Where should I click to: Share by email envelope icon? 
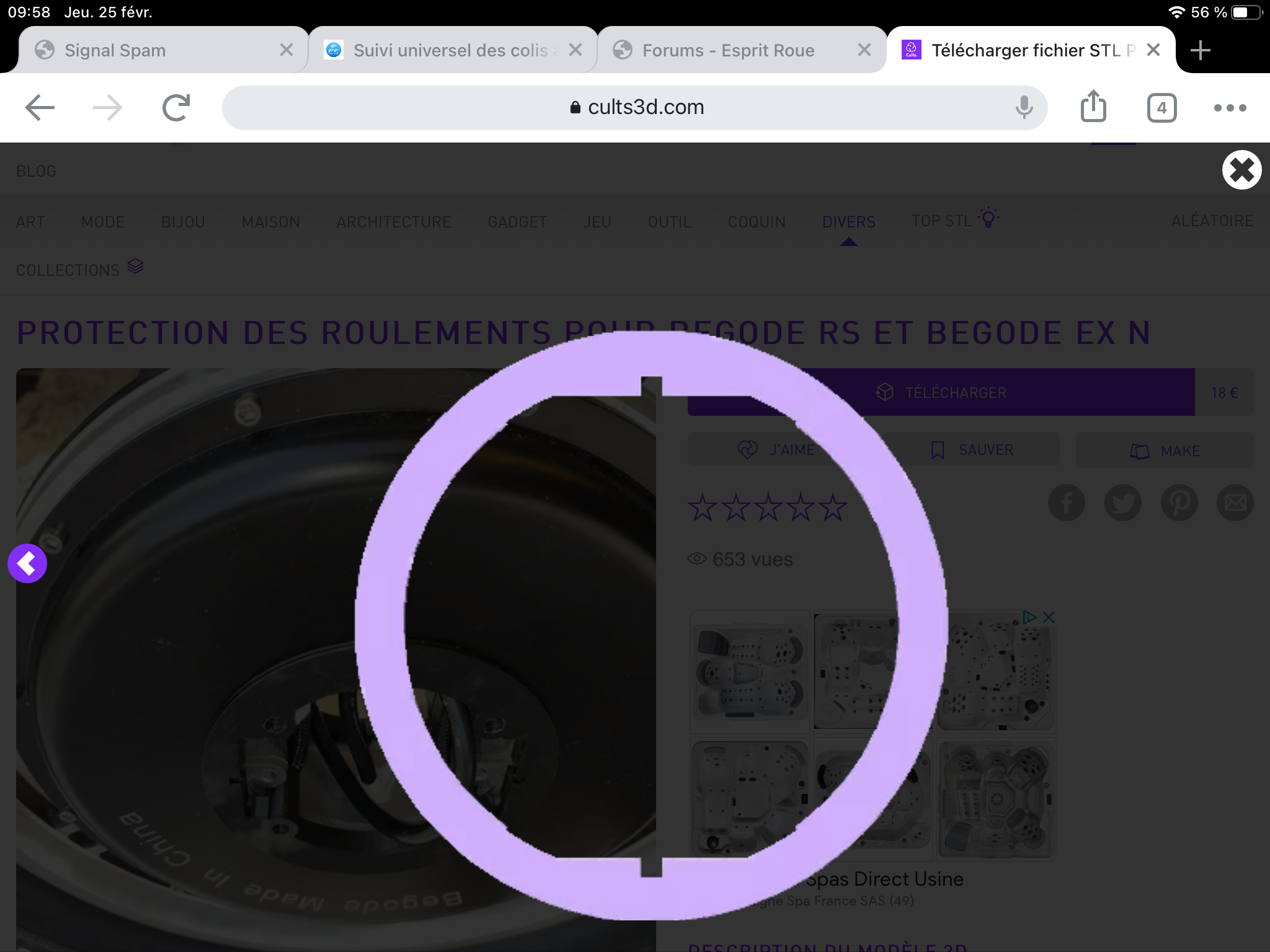point(1235,503)
